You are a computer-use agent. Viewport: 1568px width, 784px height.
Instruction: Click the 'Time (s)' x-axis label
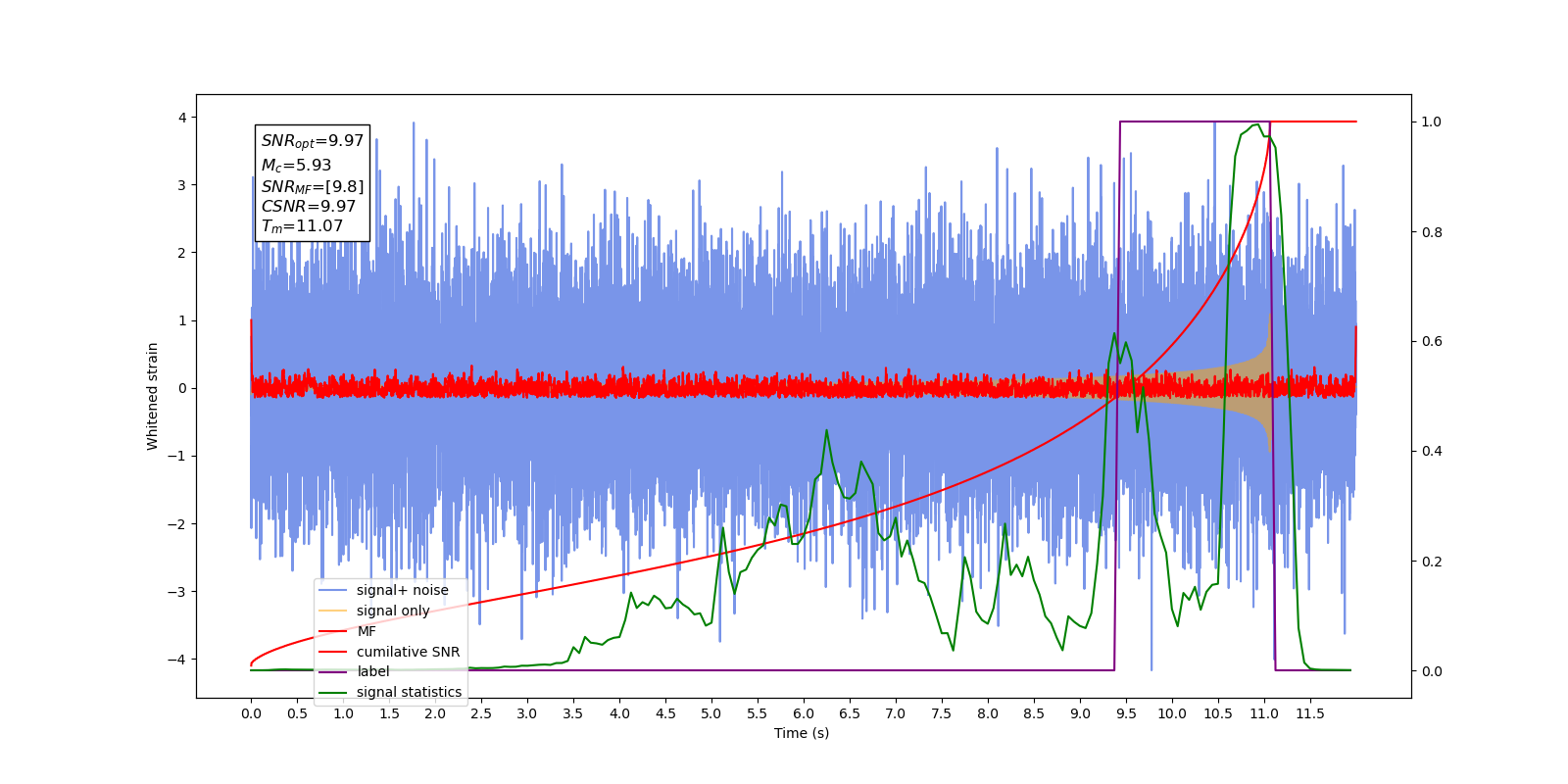tap(802, 733)
